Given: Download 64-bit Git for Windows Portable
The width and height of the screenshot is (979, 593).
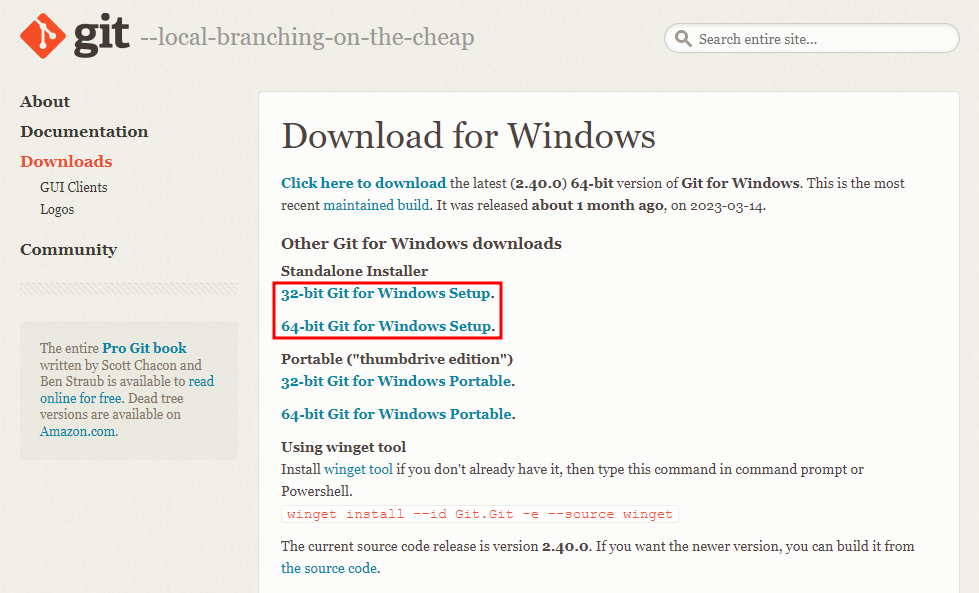Looking at the screenshot, I should pos(396,414).
